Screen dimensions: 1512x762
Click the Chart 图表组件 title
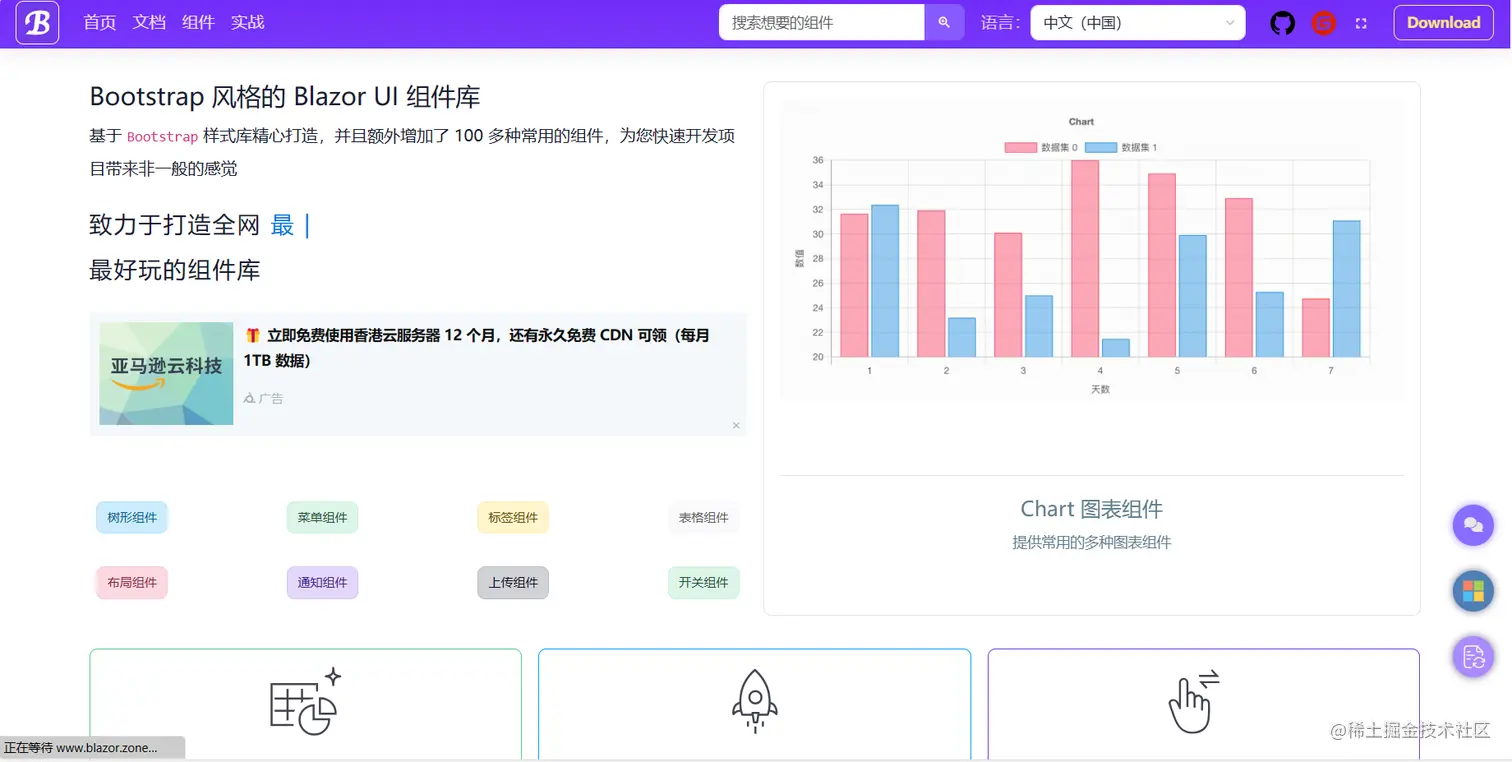[x=1091, y=509]
